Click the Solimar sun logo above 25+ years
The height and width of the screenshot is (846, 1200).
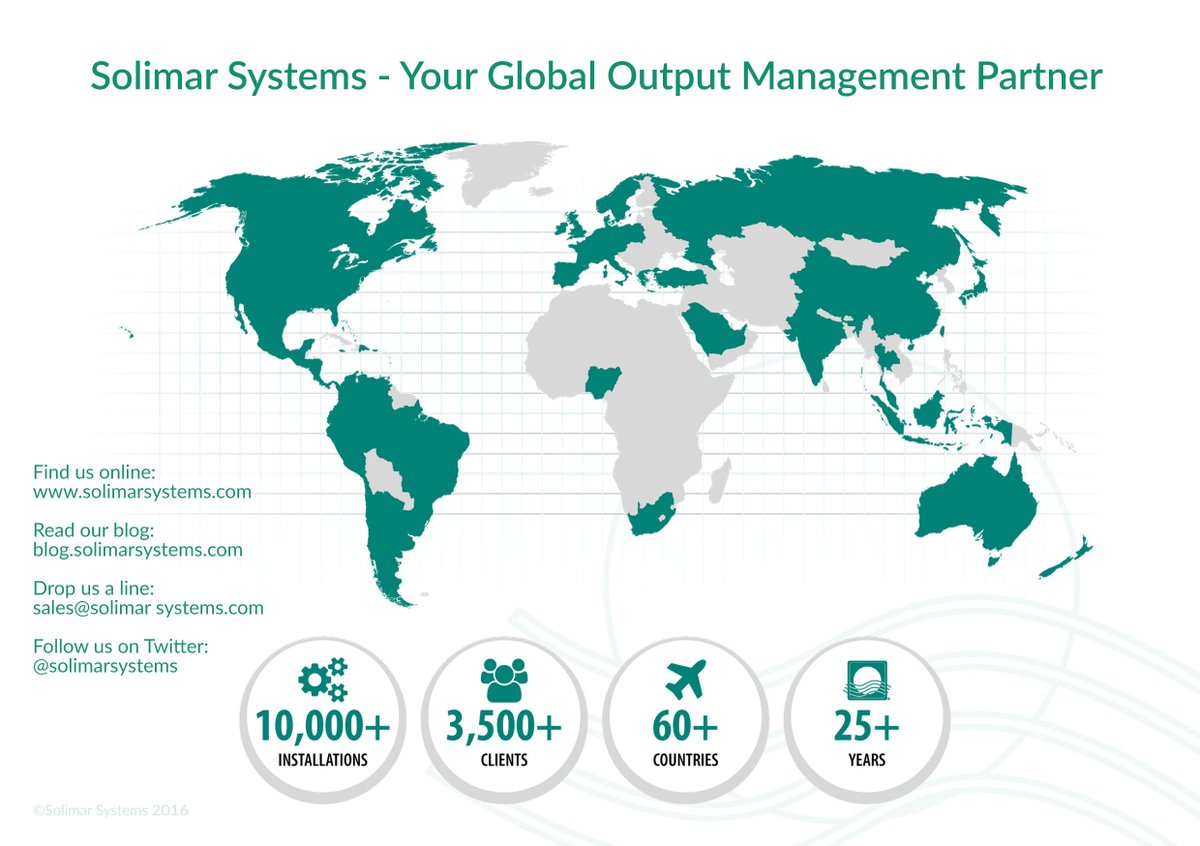coord(866,681)
